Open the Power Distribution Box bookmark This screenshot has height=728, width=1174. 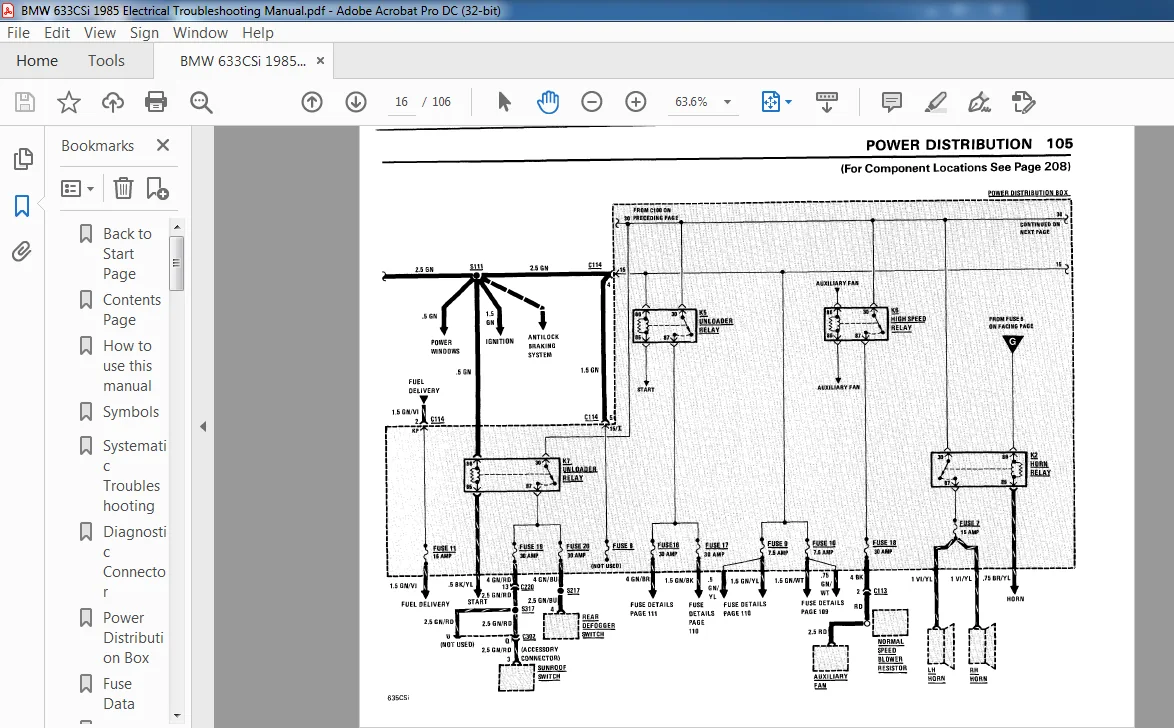pos(133,637)
